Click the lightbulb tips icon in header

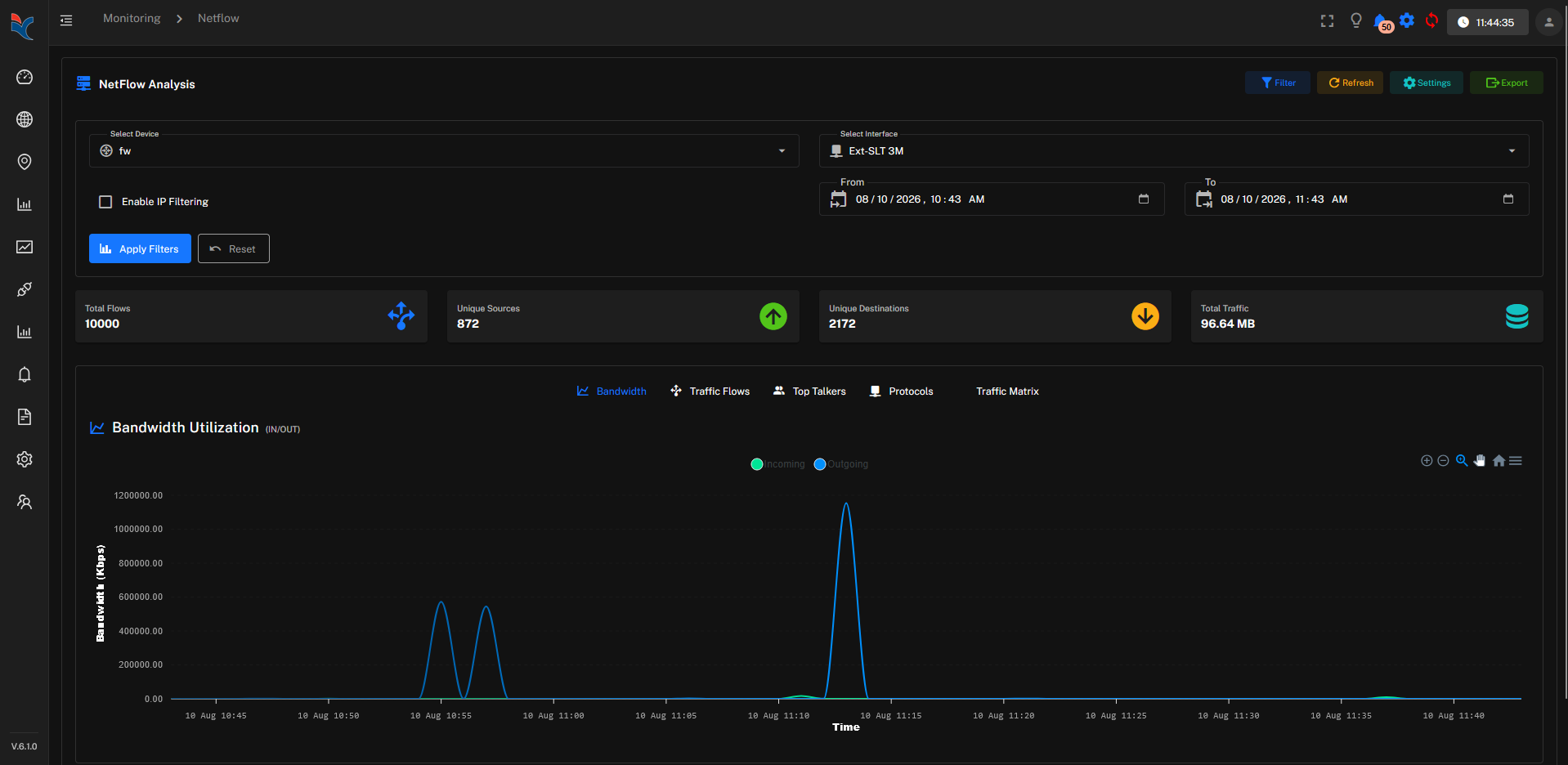pos(1355,20)
